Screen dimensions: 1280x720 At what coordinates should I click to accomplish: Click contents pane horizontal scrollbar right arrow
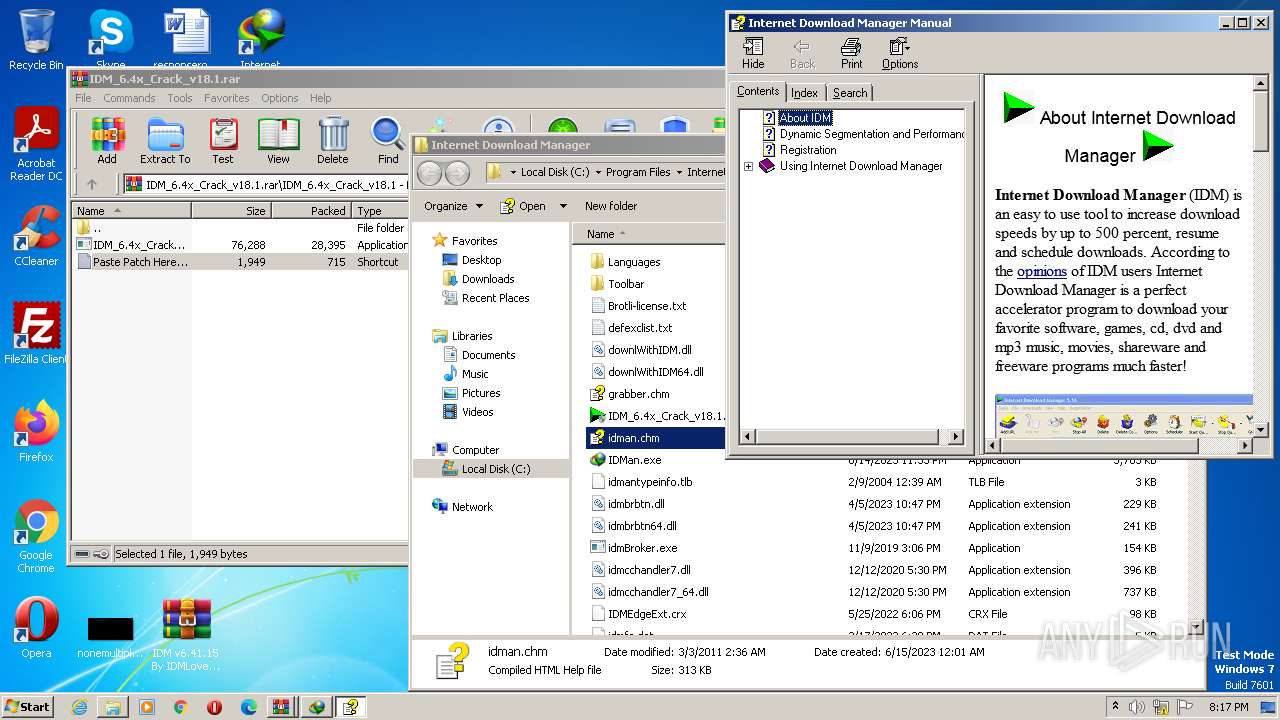pos(955,437)
